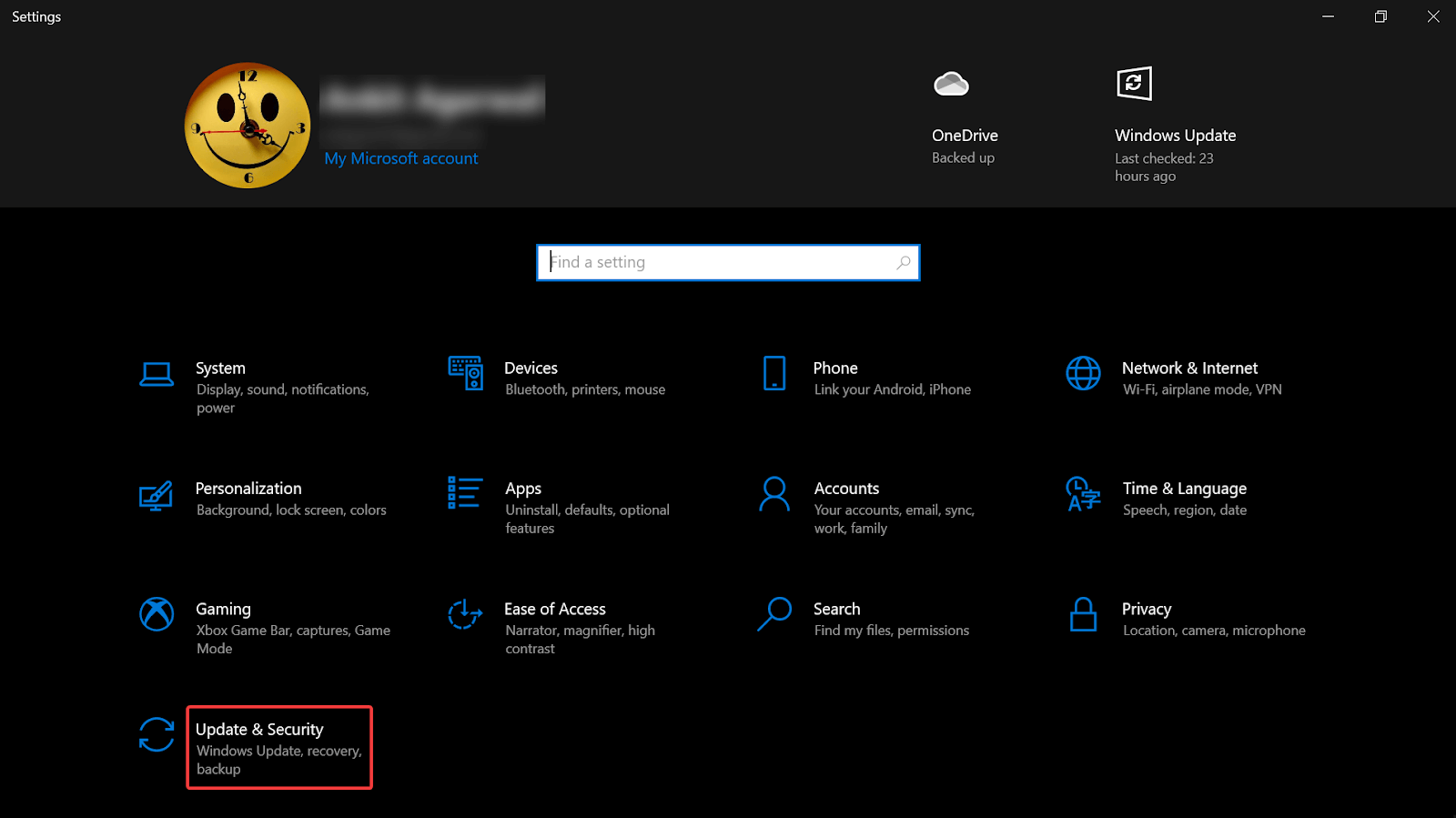Open My Microsoft account link
This screenshot has height=818, width=1456.
[400, 158]
